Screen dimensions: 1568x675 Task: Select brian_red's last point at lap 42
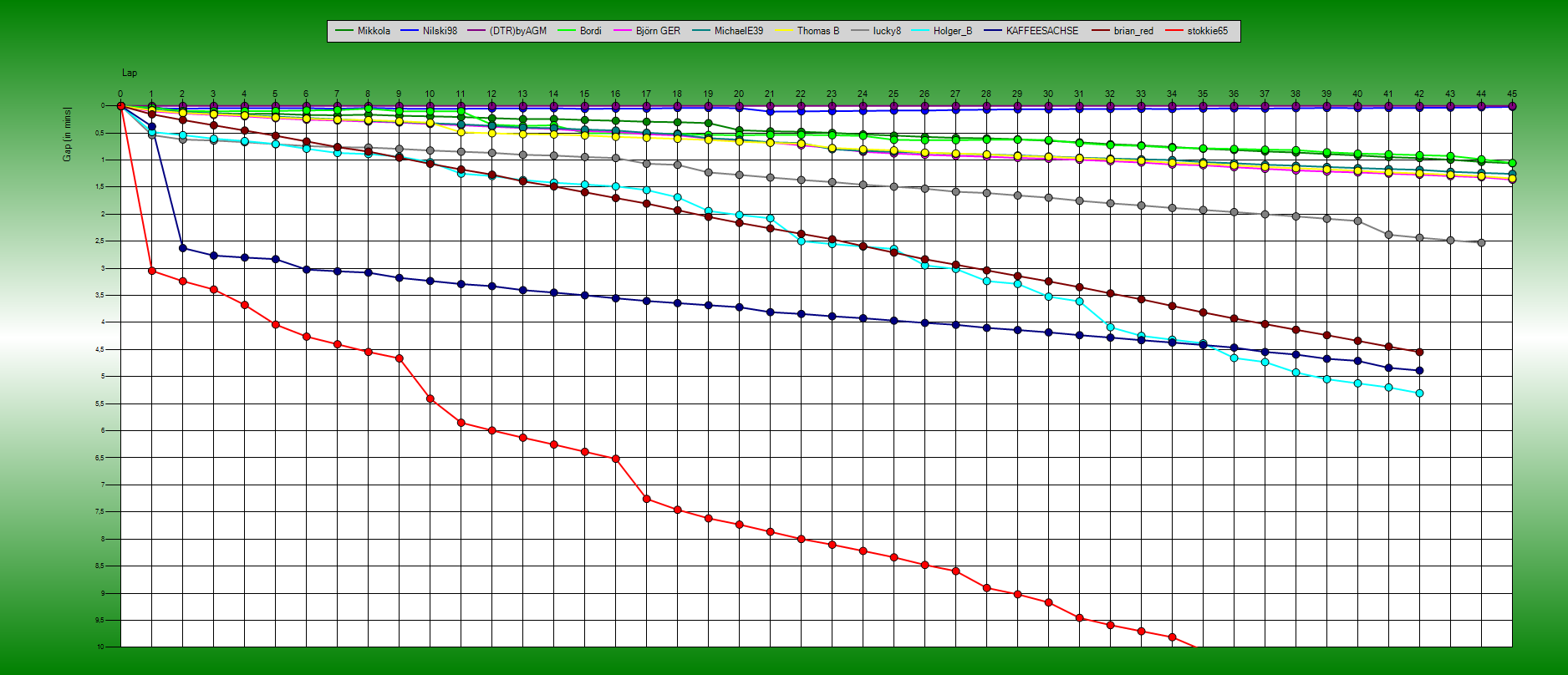pos(1419,353)
